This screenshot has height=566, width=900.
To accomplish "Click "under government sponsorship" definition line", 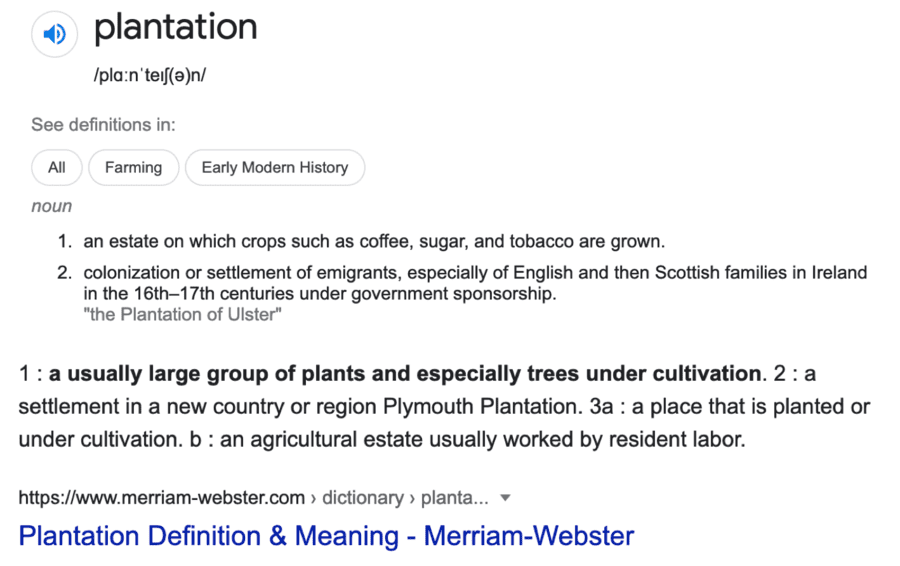I will [320, 295].
